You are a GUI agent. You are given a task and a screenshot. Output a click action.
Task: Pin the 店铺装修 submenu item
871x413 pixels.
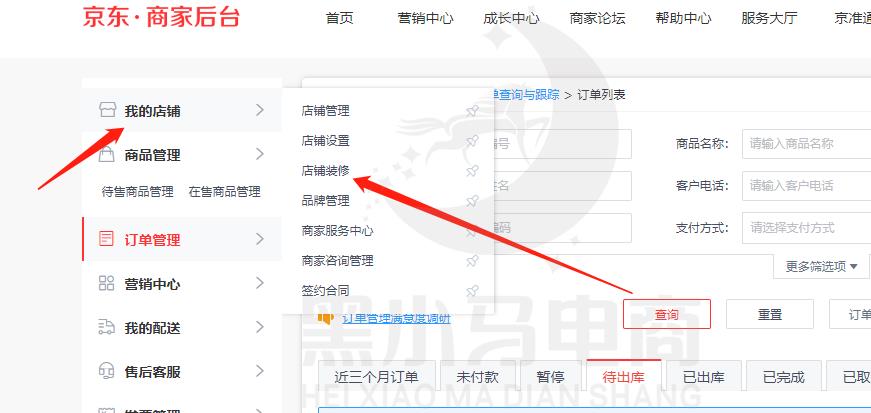pos(472,171)
